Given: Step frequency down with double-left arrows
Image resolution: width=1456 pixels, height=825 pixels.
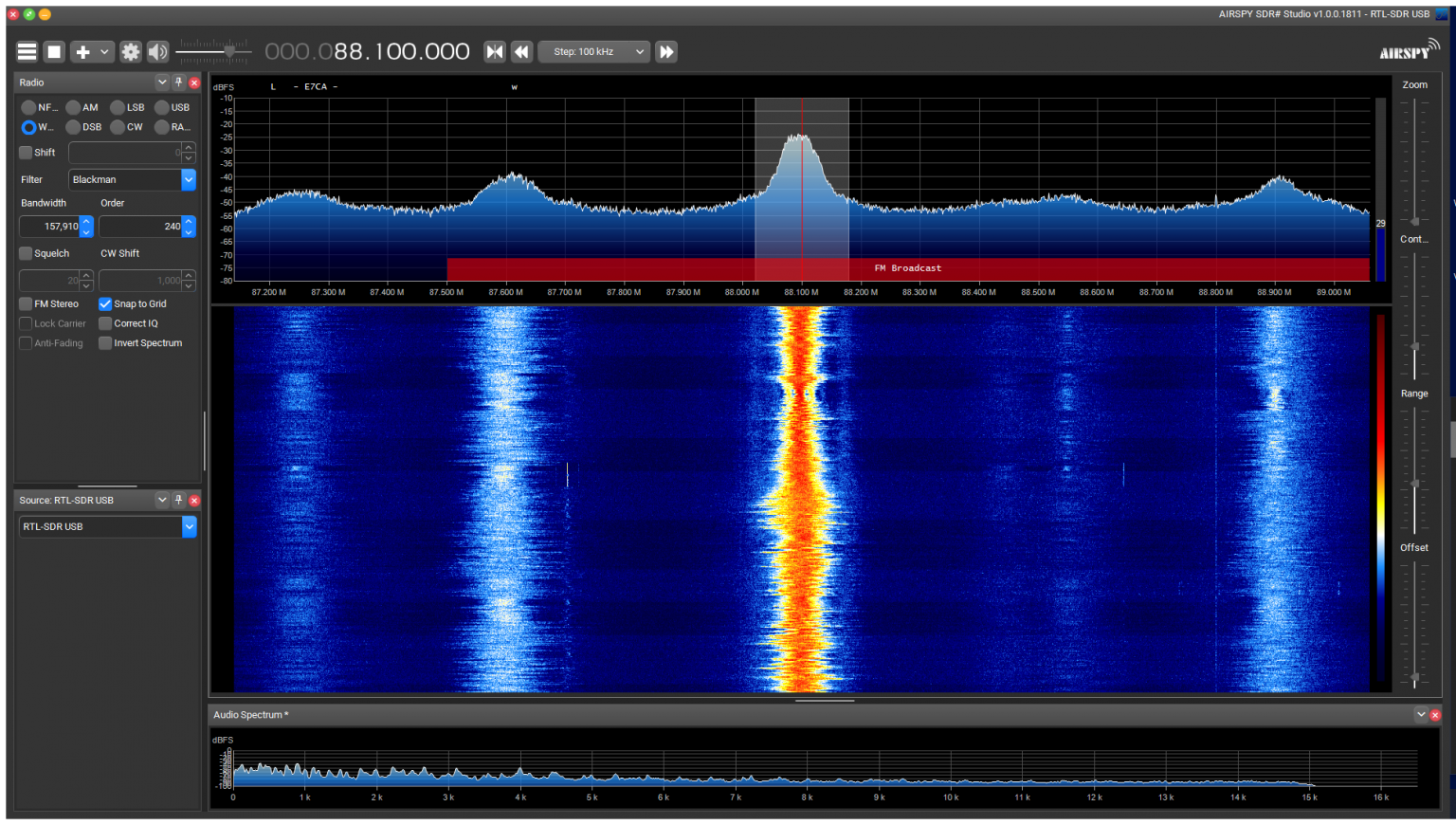Looking at the screenshot, I should [x=521, y=52].
